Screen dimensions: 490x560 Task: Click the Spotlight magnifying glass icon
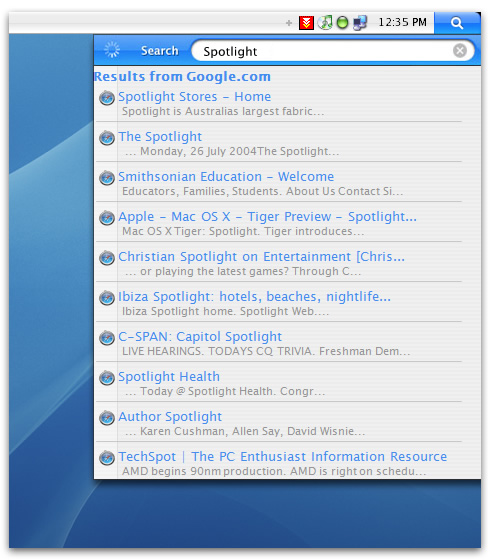(x=457, y=23)
